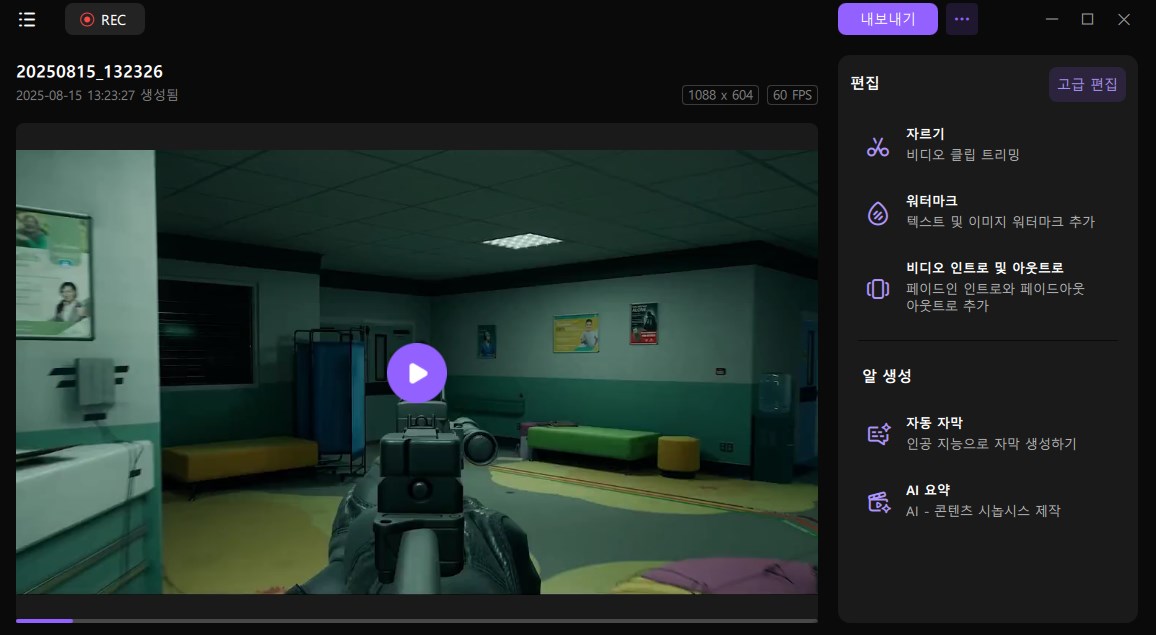Open the AI 요약 summary icon
This screenshot has height=635, width=1156.
click(878, 502)
